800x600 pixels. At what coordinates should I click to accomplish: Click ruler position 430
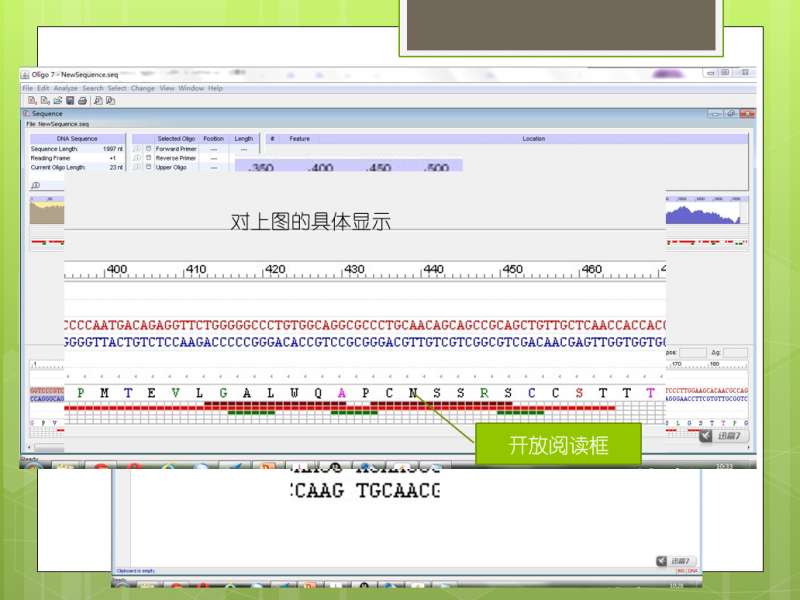354,269
